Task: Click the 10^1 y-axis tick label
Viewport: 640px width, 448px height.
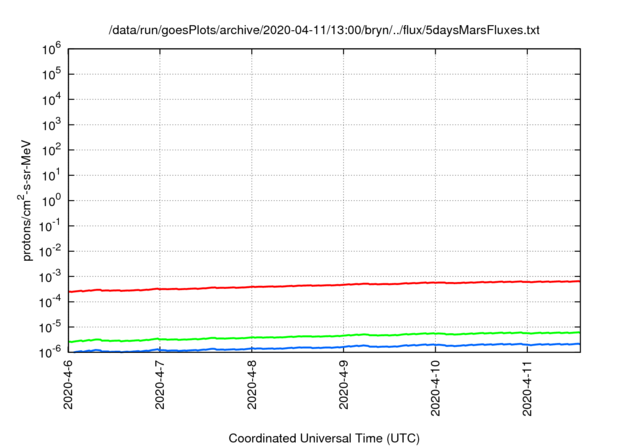Action: pyautogui.click(x=51, y=175)
